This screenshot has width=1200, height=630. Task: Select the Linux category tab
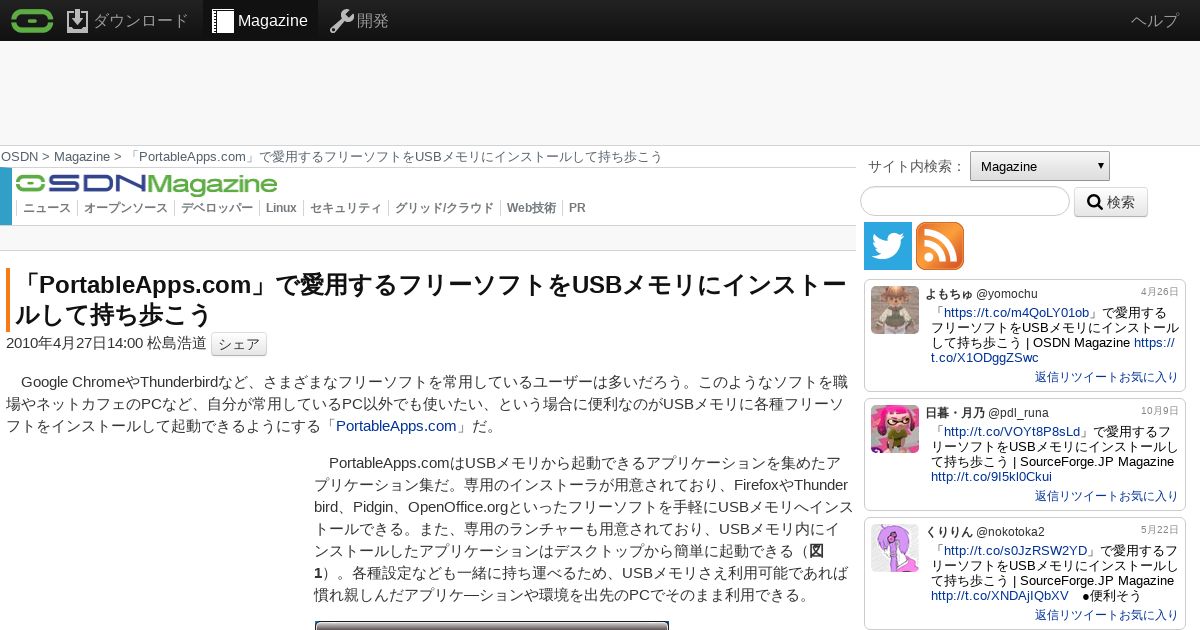pos(281,208)
